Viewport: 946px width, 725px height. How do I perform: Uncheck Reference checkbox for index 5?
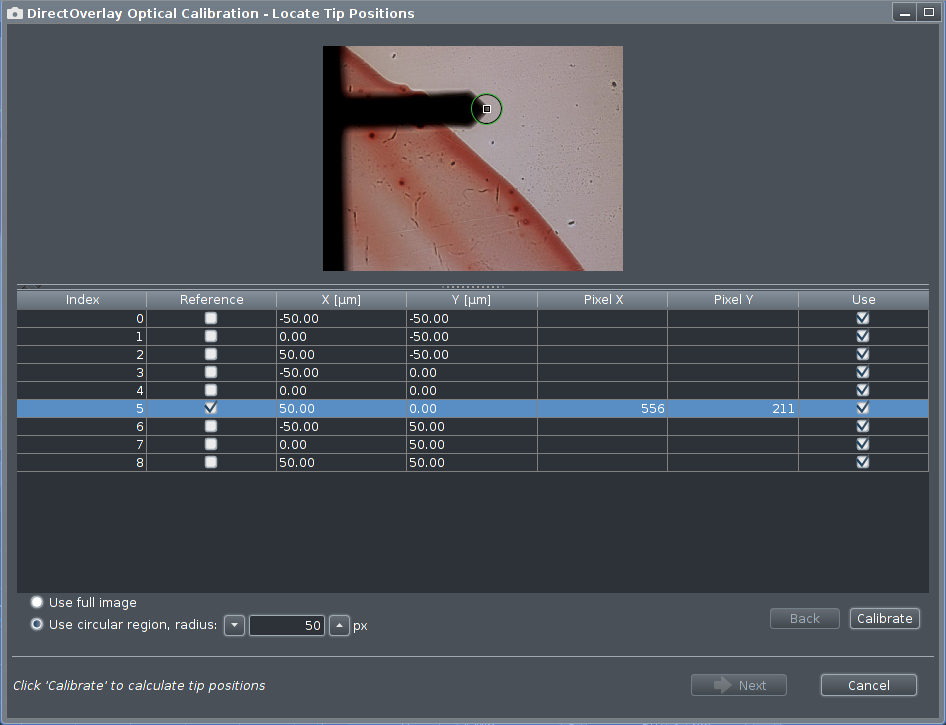(211, 408)
